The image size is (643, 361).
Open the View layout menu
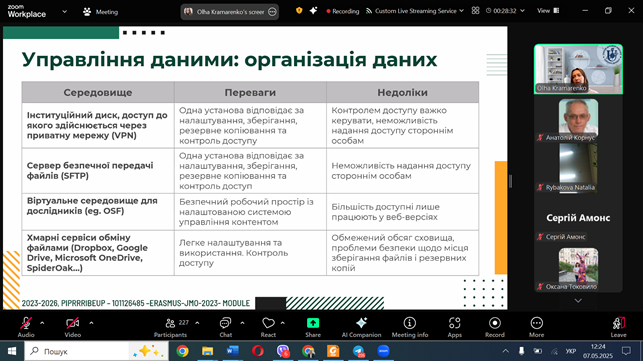(548, 11)
